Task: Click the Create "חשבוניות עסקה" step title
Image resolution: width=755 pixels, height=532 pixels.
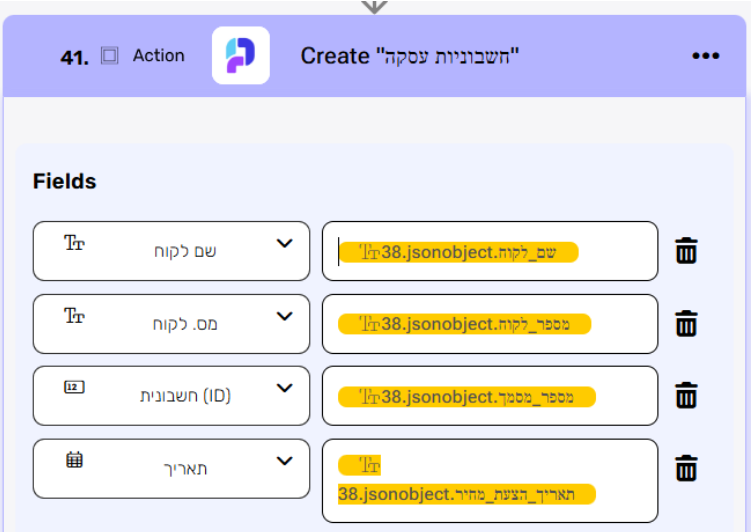Action: pos(411,56)
